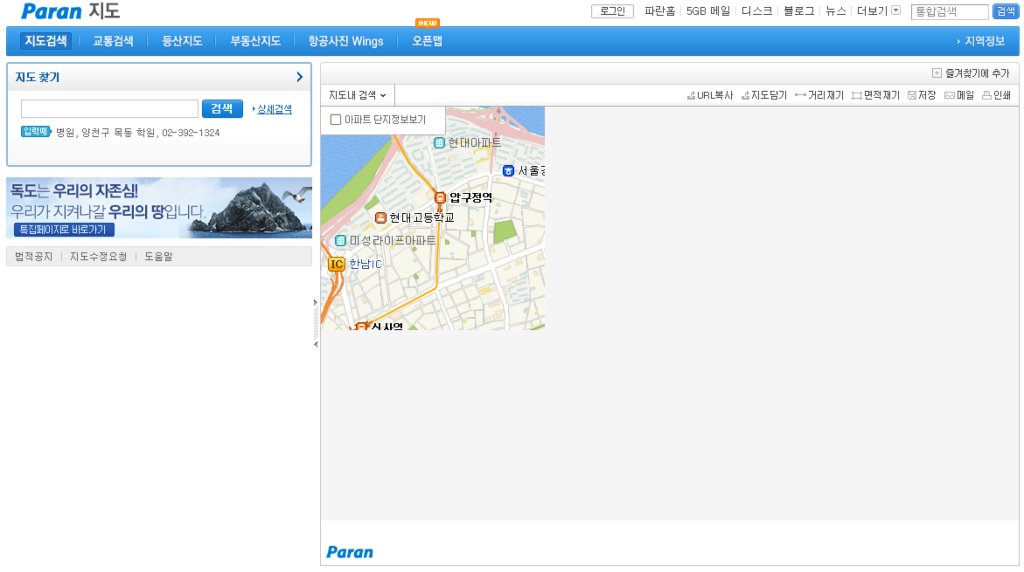
Task: Open the 법적공지 link
Action: [33, 257]
